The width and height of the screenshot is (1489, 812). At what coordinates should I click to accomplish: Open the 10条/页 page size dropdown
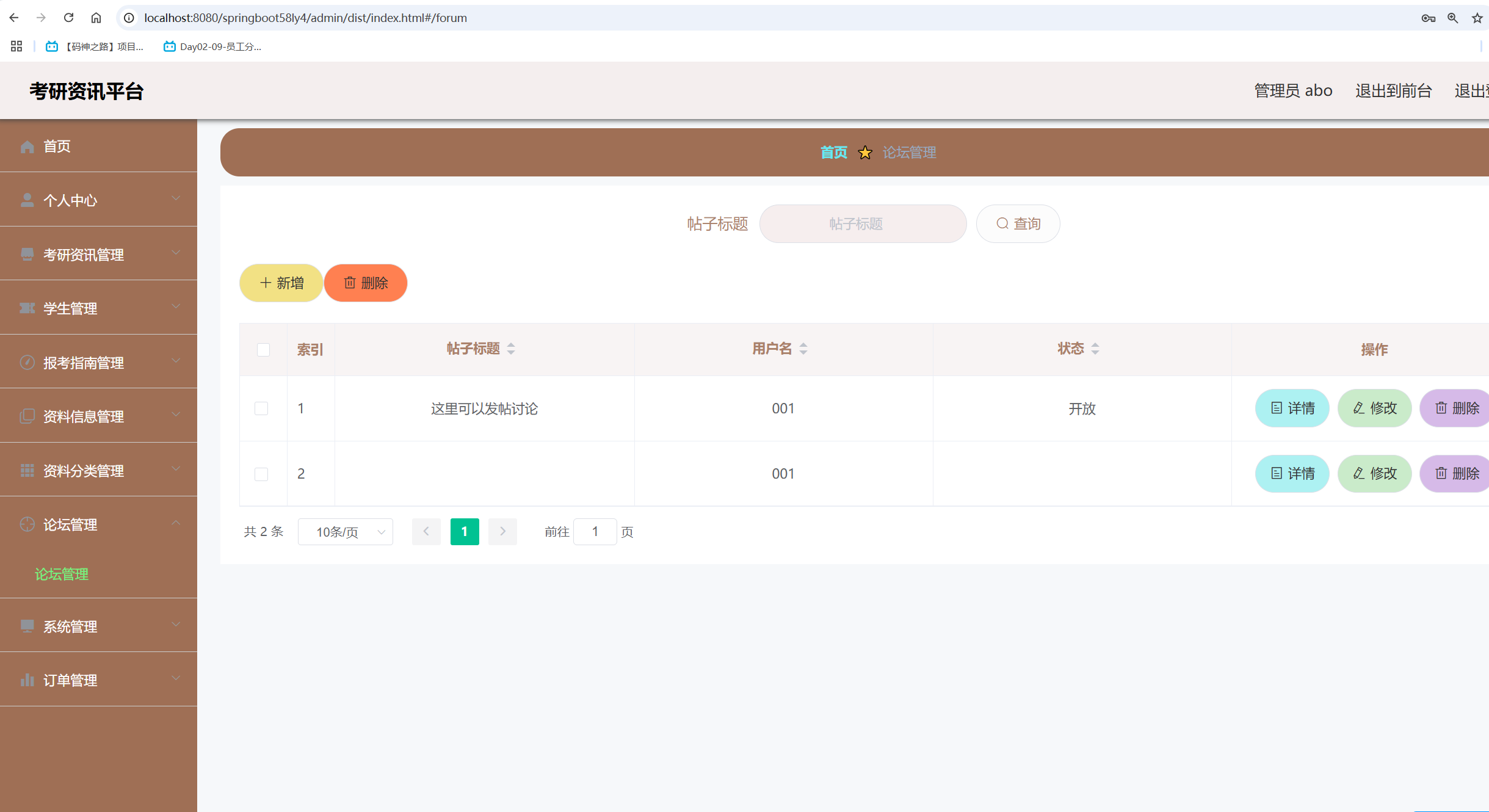click(345, 532)
